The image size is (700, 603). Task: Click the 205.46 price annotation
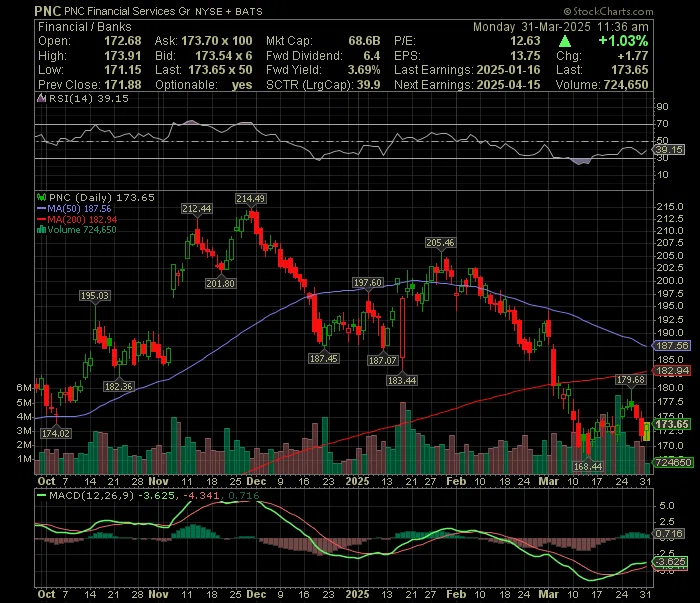pyautogui.click(x=440, y=243)
